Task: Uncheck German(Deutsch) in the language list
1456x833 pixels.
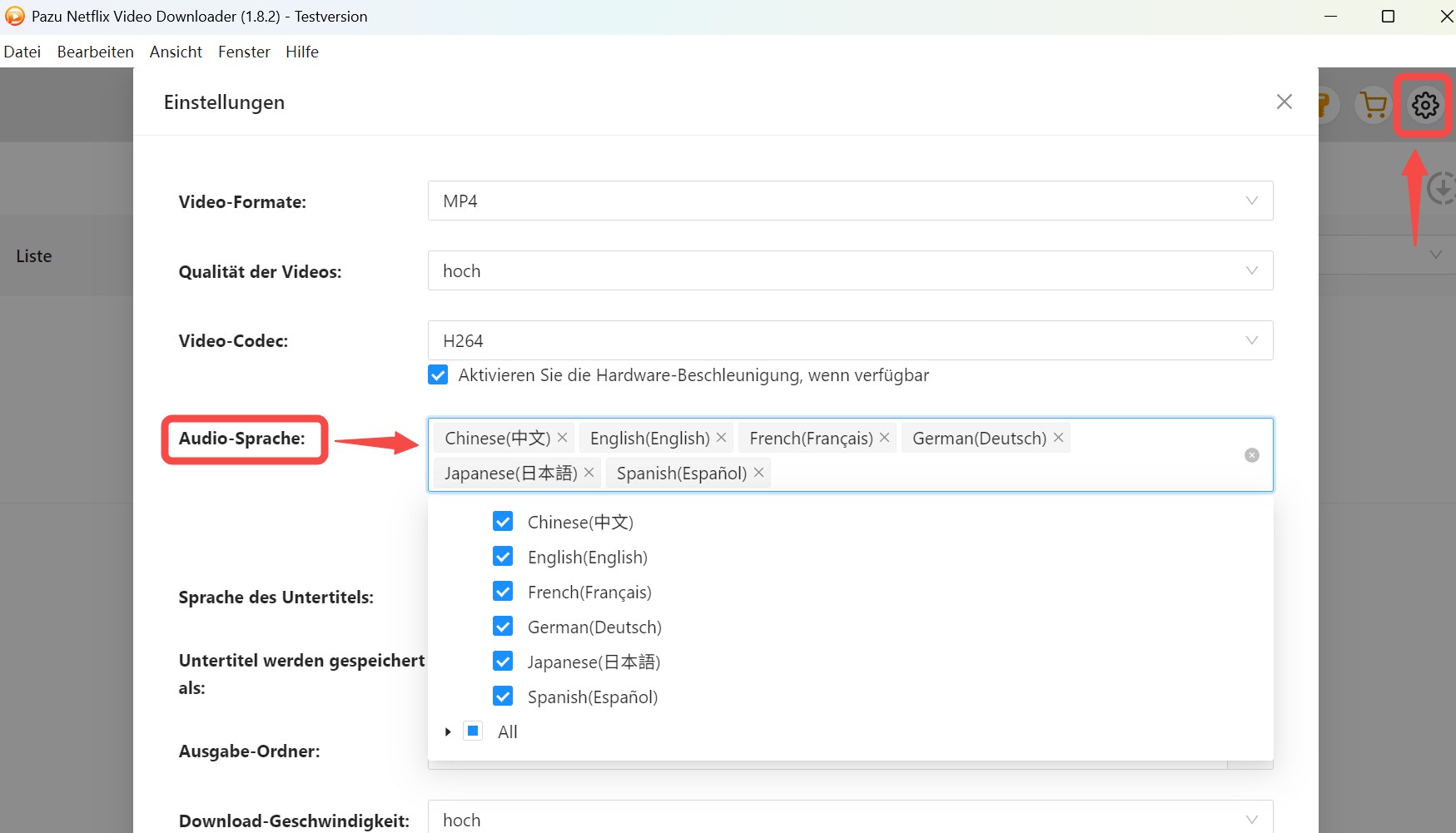Action: [x=503, y=627]
